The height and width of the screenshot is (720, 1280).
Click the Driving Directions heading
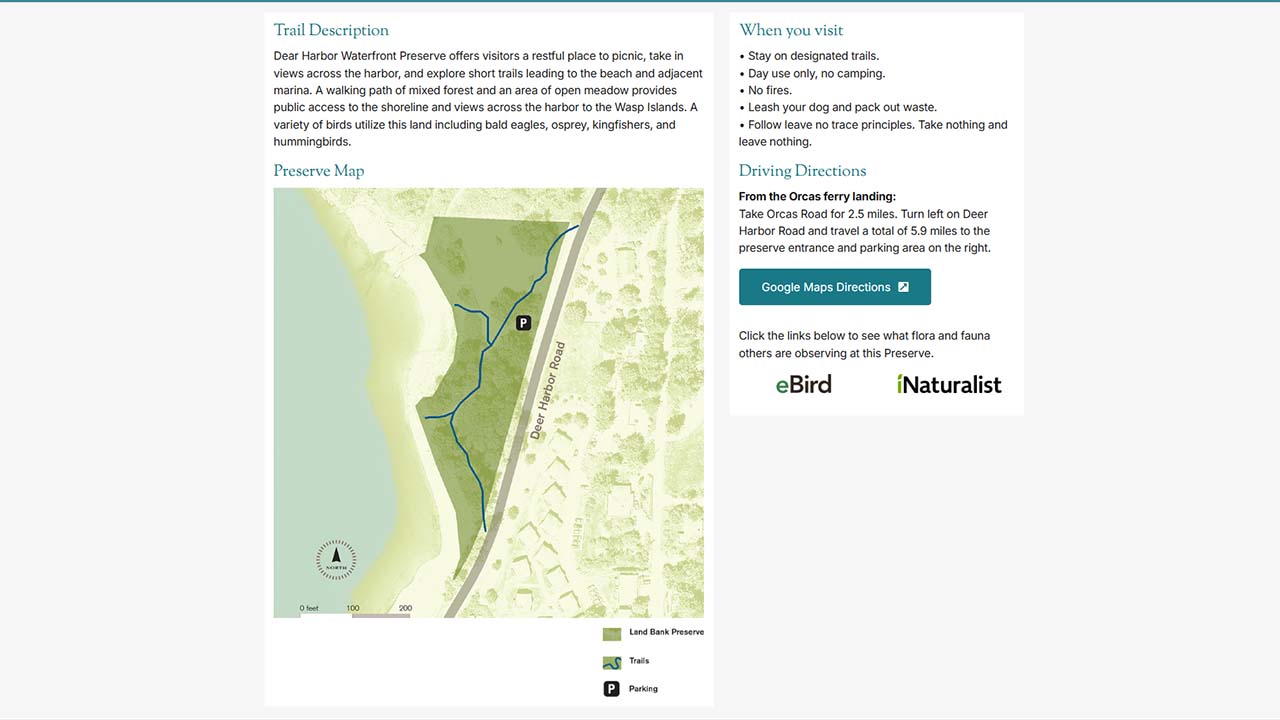[802, 171]
